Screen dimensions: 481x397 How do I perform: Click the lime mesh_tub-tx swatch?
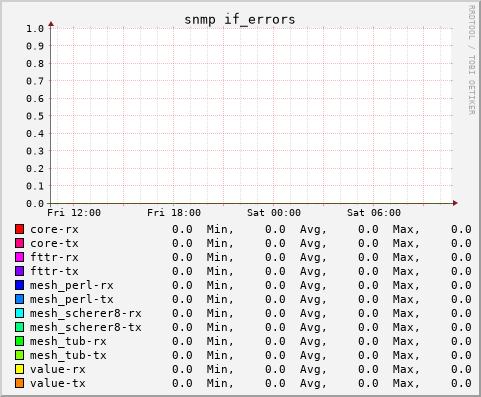tap(19, 355)
